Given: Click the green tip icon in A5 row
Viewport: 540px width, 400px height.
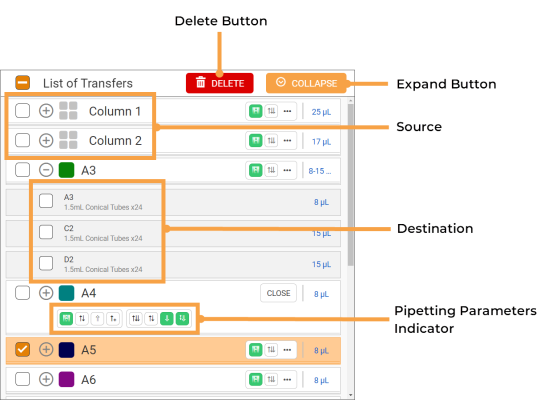Looking at the screenshot, I should tap(256, 350).
